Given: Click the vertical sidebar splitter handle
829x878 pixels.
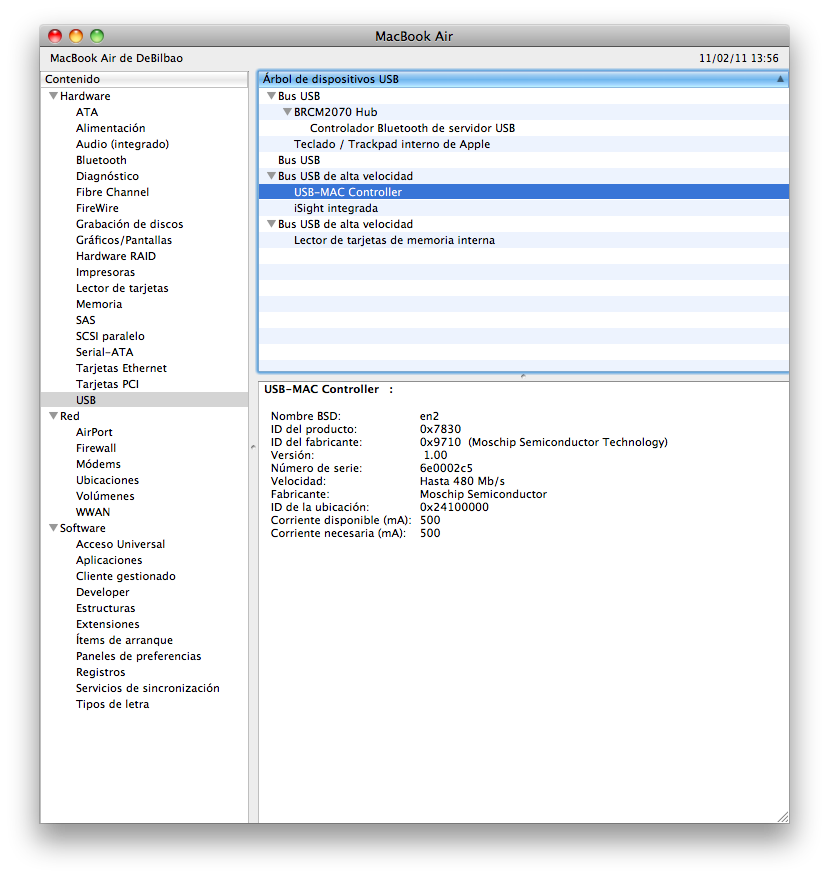Looking at the screenshot, I should (253, 447).
